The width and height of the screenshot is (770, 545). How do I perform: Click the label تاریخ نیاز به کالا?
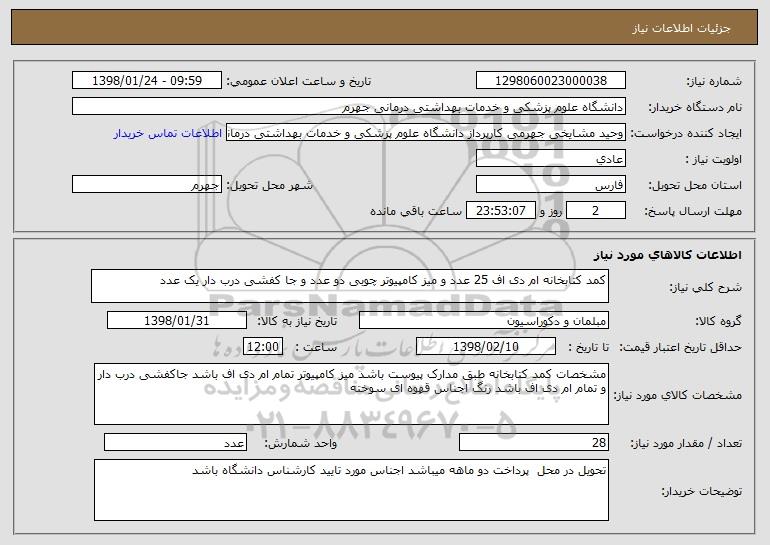[x=297, y=321]
